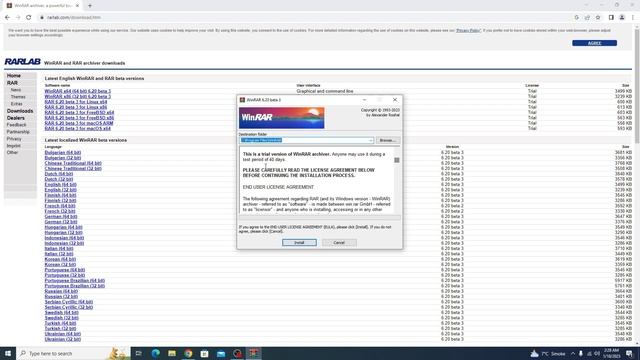Download RAR 6.20 beta 3 for macOS x64
Screen dimensions: 640x360
click(78, 128)
